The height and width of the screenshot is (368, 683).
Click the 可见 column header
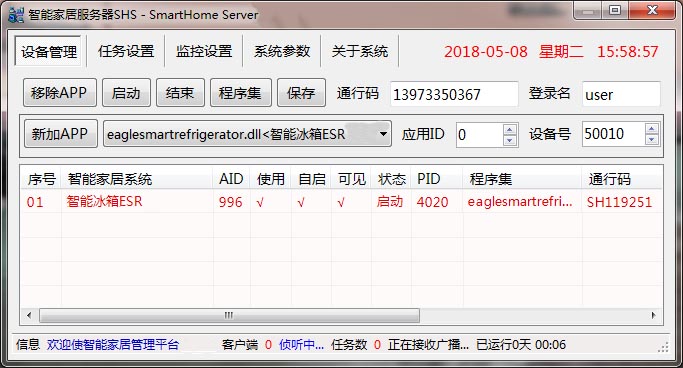tap(352, 179)
